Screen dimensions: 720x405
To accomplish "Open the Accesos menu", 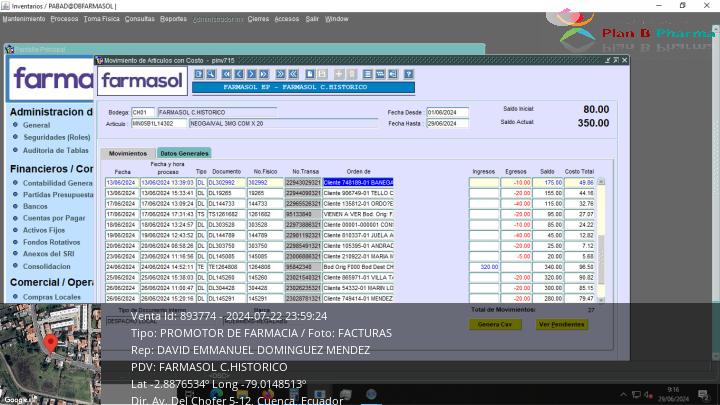I will [x=287, y=19].
